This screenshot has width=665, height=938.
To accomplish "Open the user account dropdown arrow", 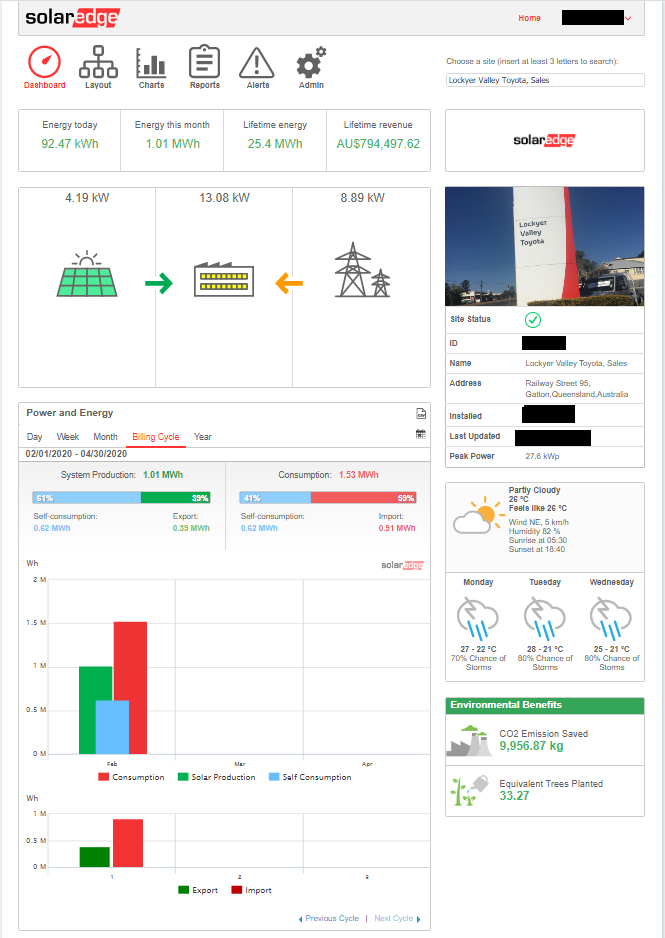I will click(628, 19).
